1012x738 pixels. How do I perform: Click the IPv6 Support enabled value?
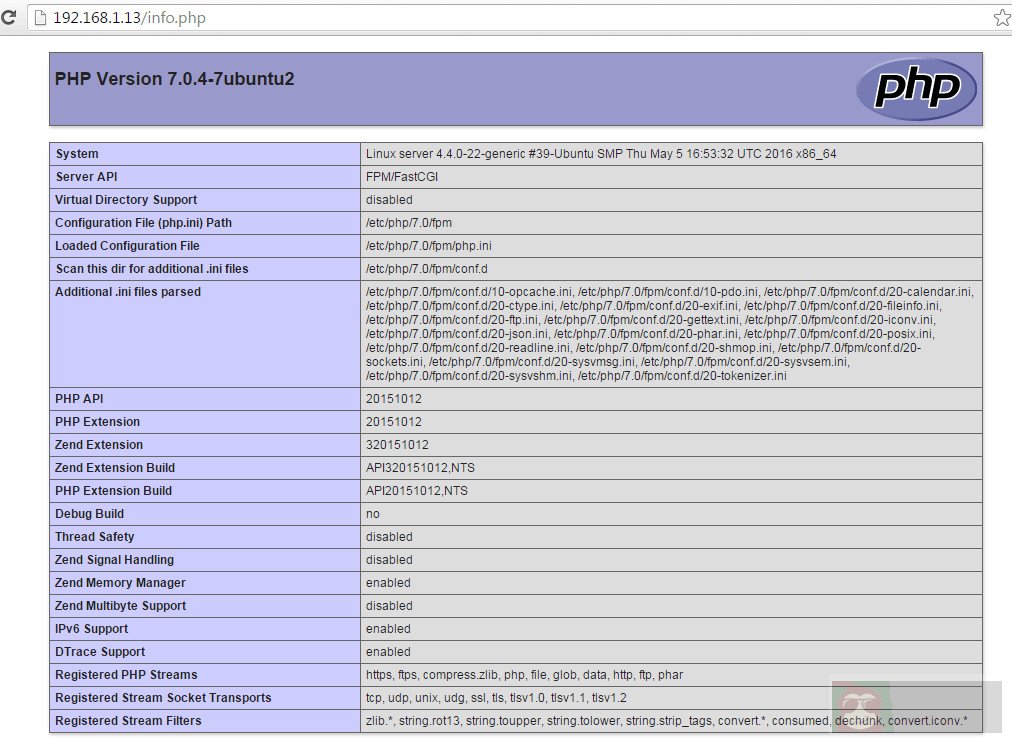point(388,629)
